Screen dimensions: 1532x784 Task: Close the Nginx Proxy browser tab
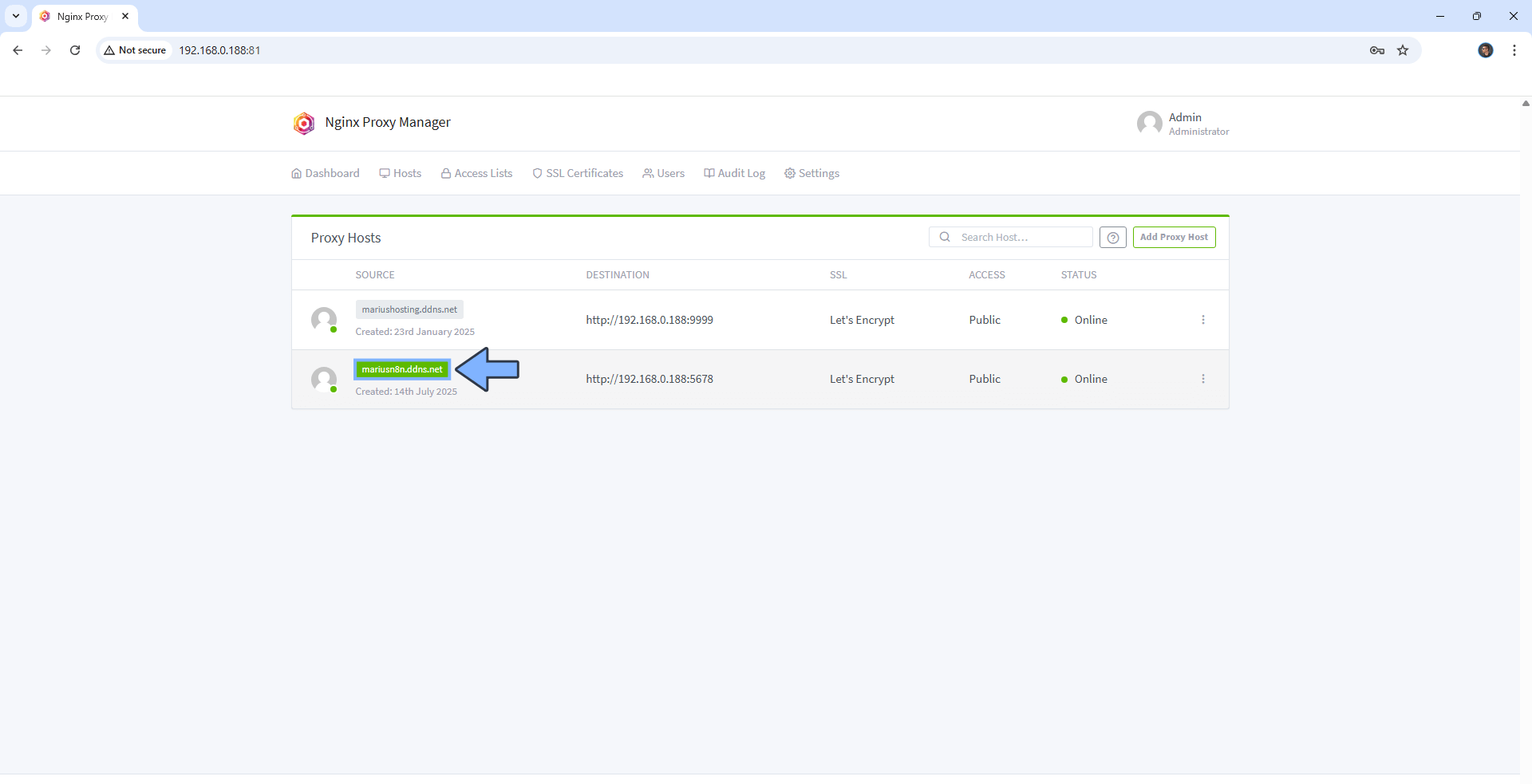point(125,16)
